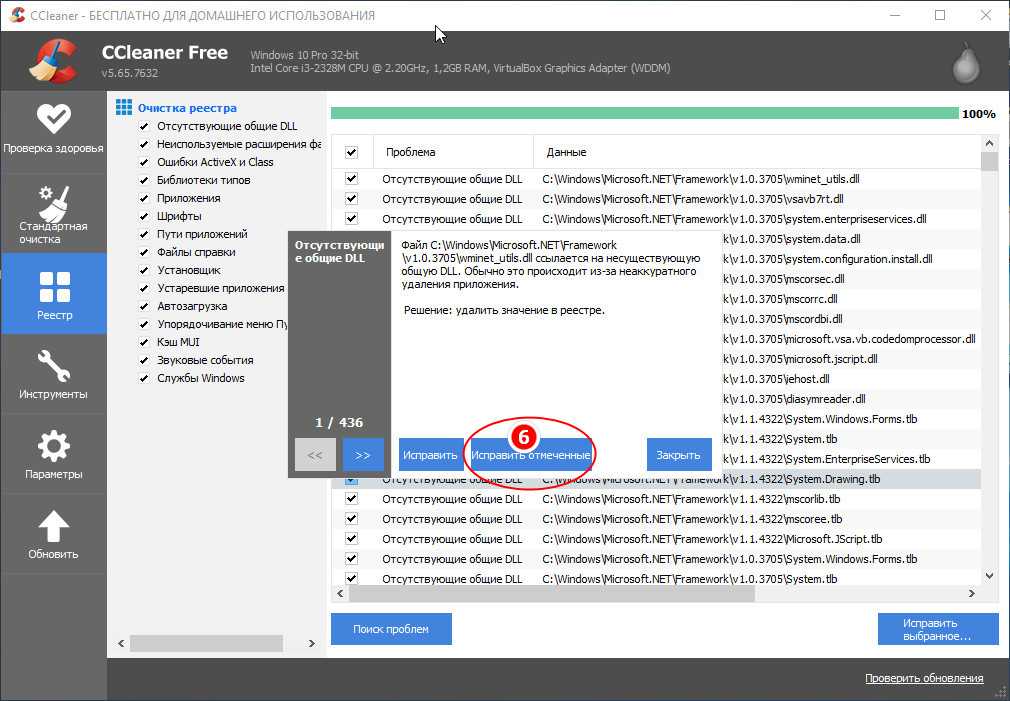Uncheck the mscorlib.tlb row checkbox
Image resolution: width=1010 pixels, height=701 pixels.
351,499
